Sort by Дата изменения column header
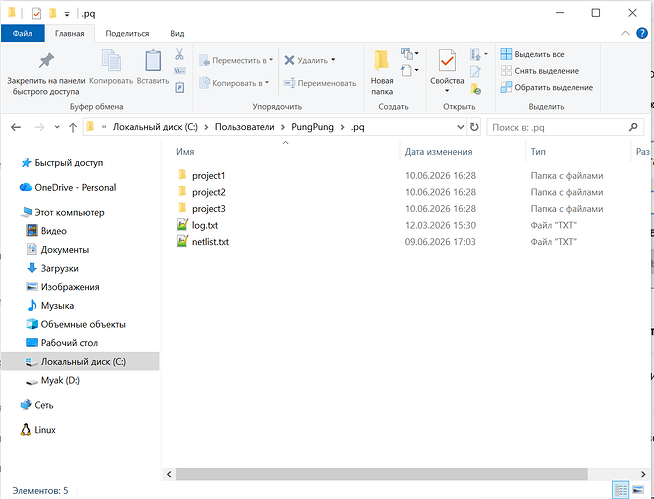Viewport: 654px width, 499px height. 438,152
